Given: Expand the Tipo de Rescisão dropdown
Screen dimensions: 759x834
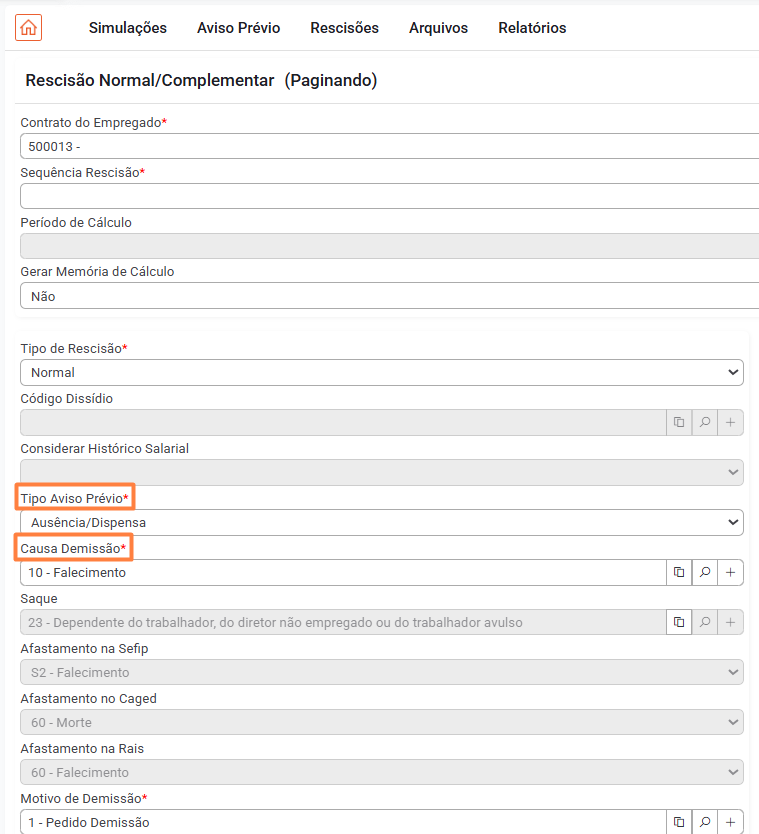Looking at the screenshot, I should tap(381, 372).
